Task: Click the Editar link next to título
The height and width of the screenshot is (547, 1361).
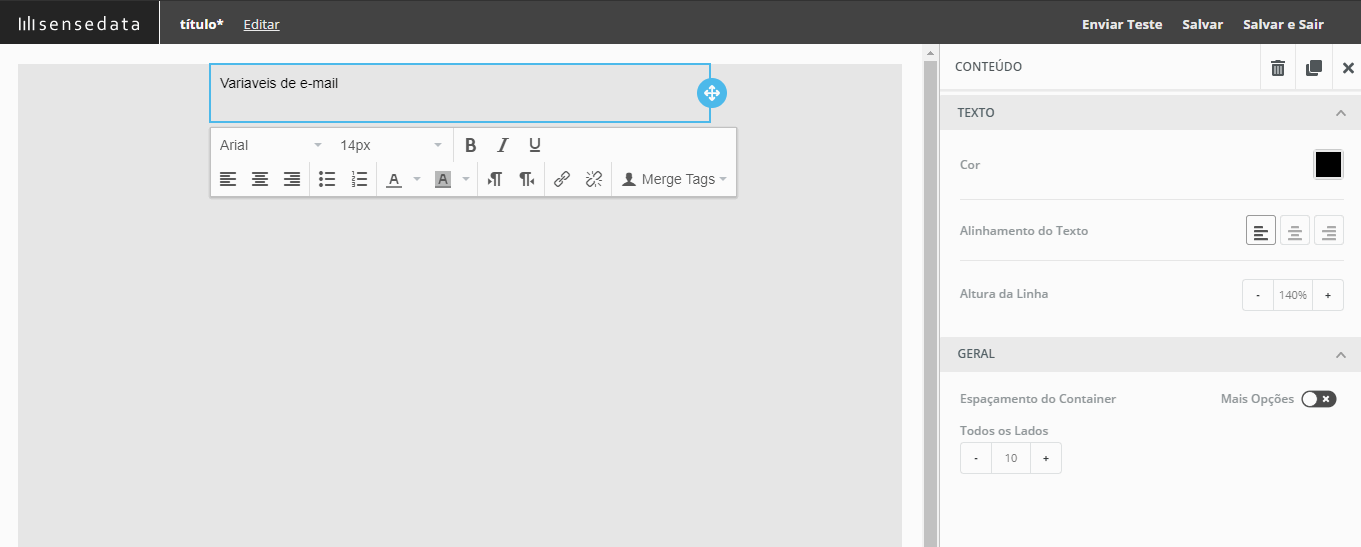Action: pyautogui.click(x=261, y=24)
